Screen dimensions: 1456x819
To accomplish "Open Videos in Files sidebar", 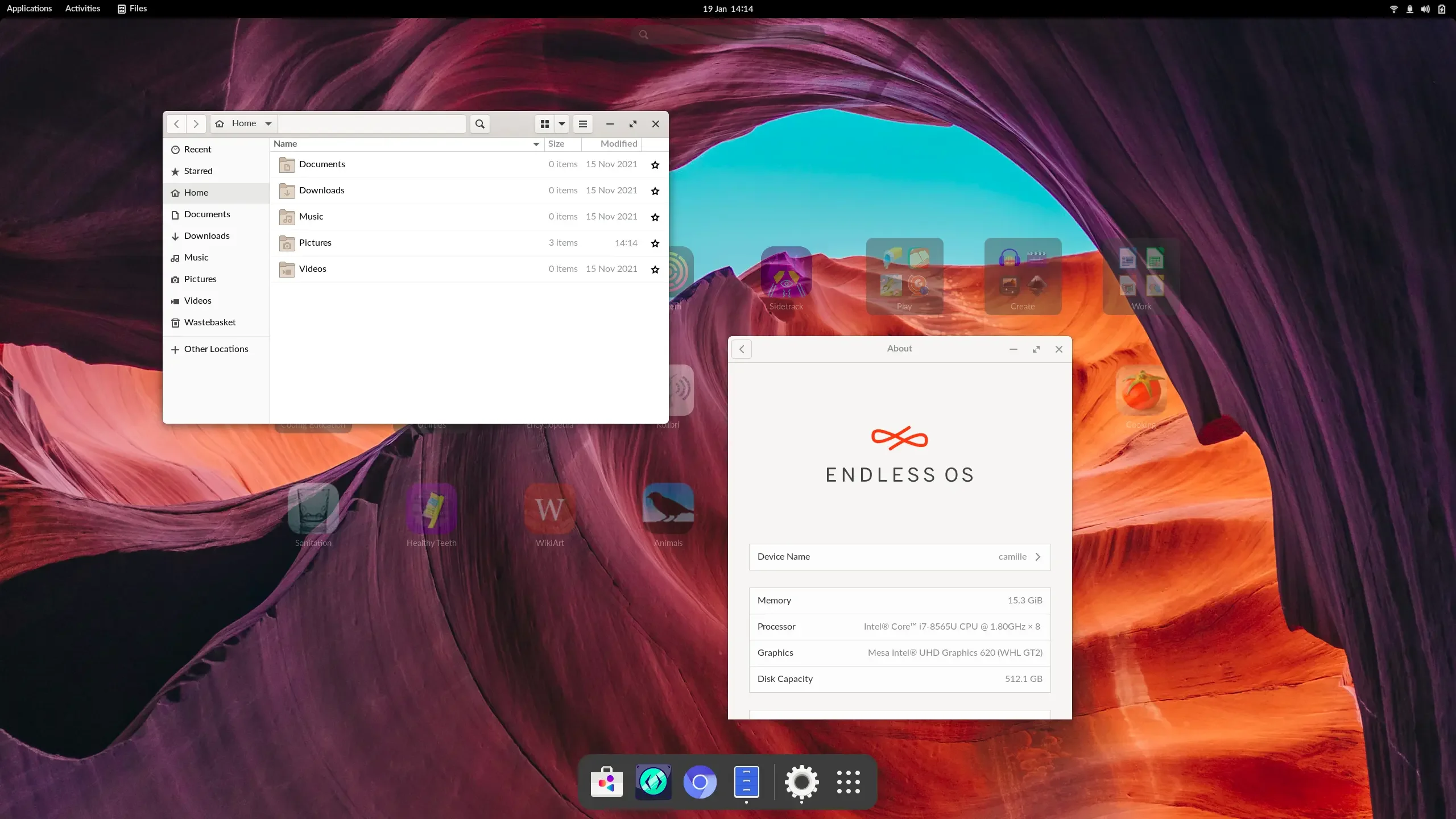I will 216,301.
